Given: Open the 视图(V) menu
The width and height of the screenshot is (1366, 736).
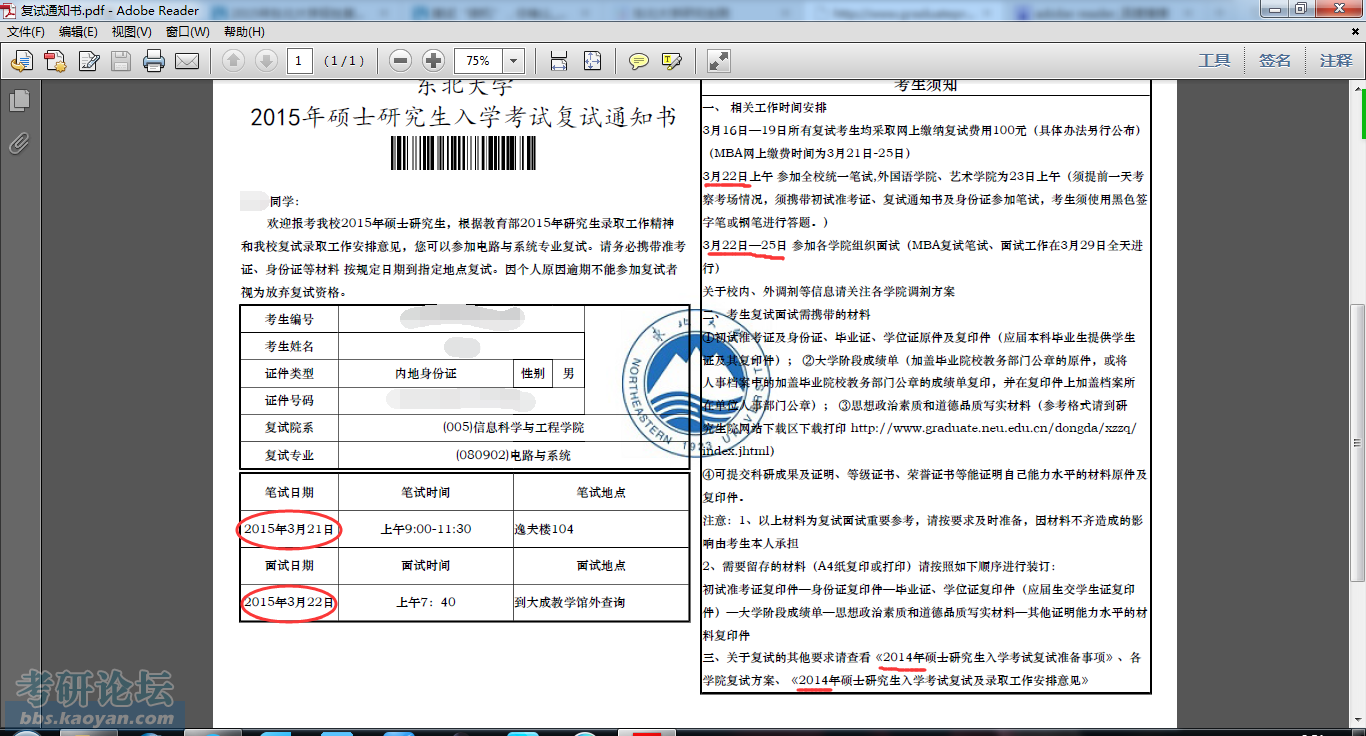Looking at the screenshot, I should coord(131,32).
